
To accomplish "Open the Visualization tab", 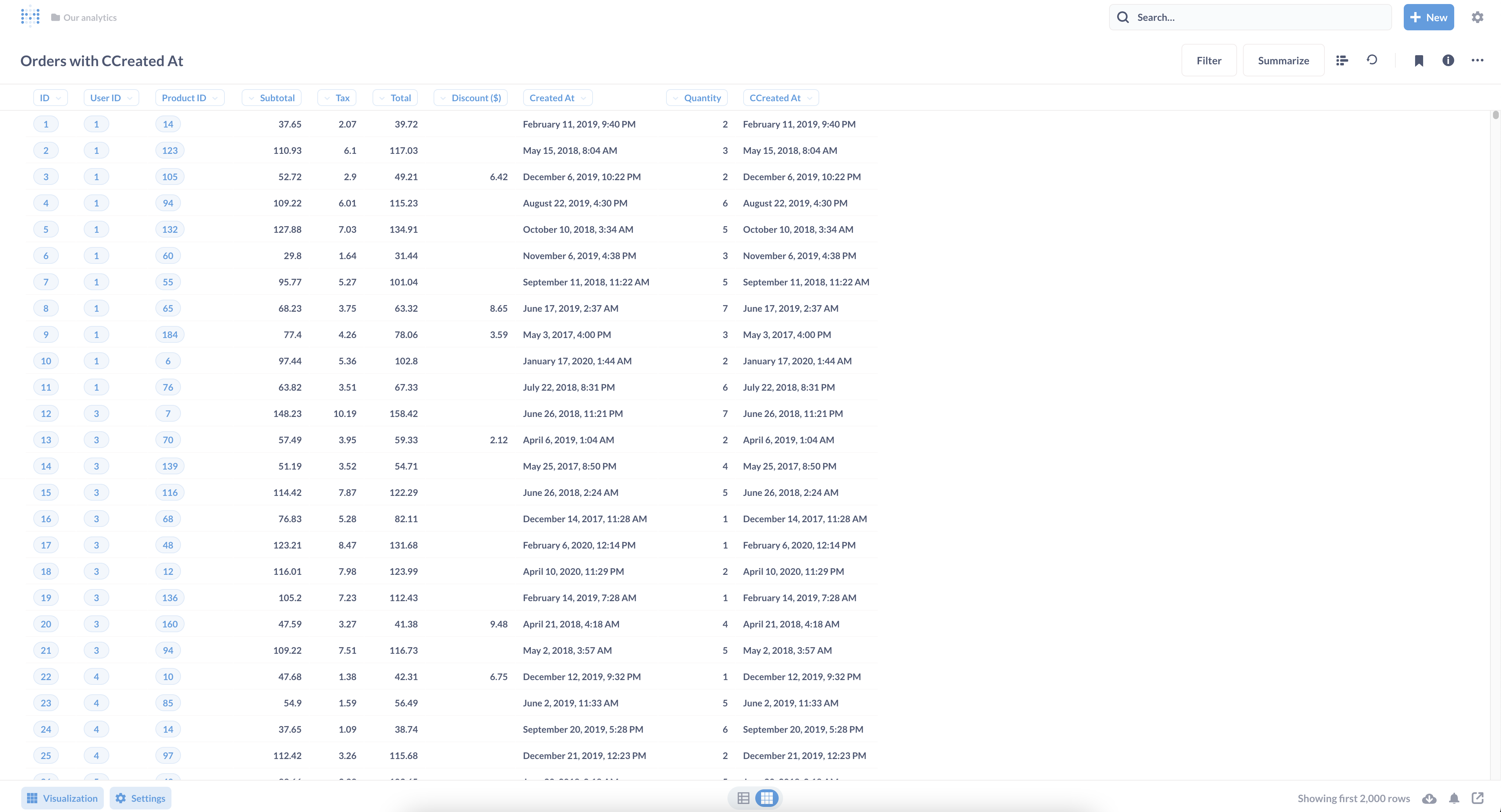I will coord(63,798).
